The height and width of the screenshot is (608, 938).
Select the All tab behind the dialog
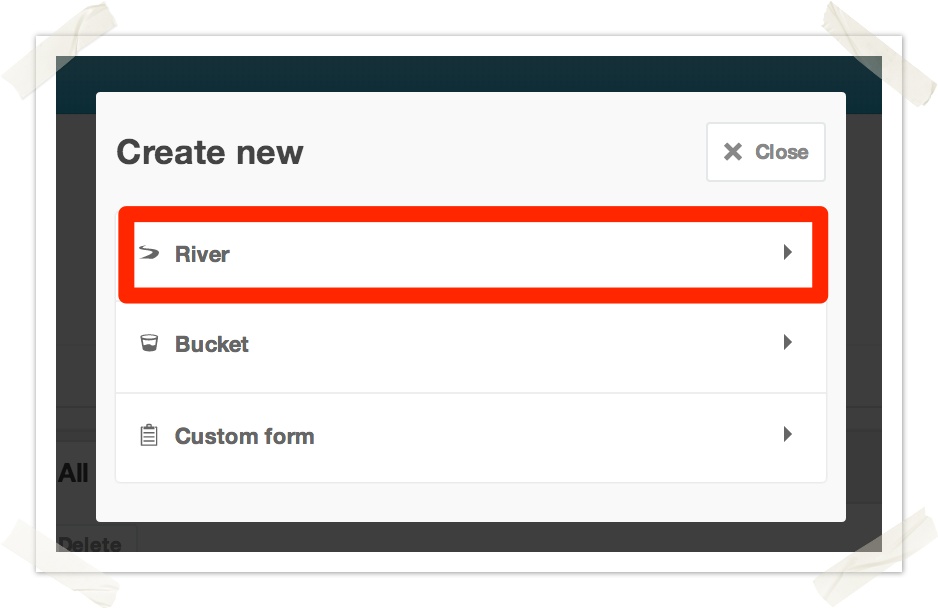(x=73, y=473)
